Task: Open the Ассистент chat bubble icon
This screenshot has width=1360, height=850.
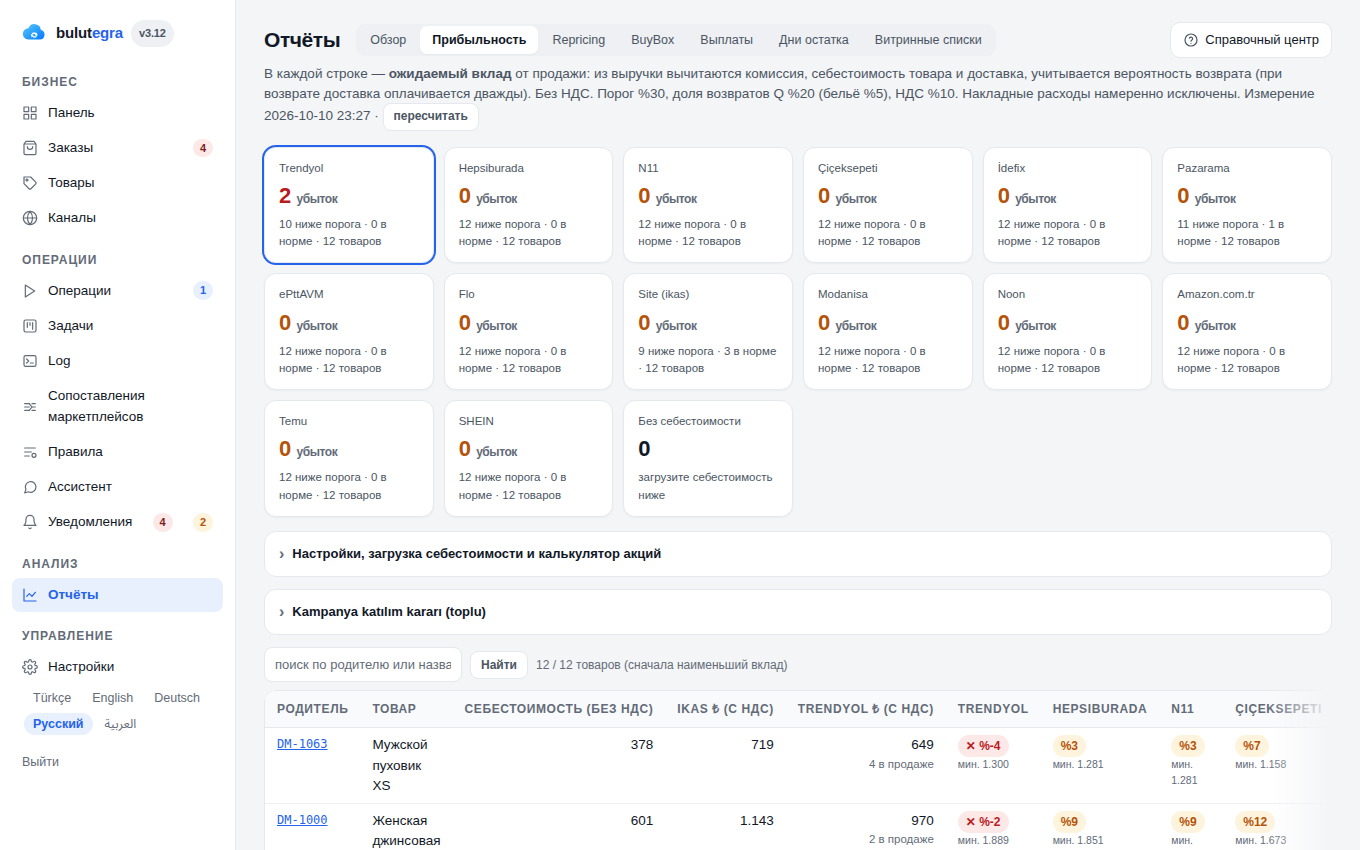Action: [x=30, y=487]
